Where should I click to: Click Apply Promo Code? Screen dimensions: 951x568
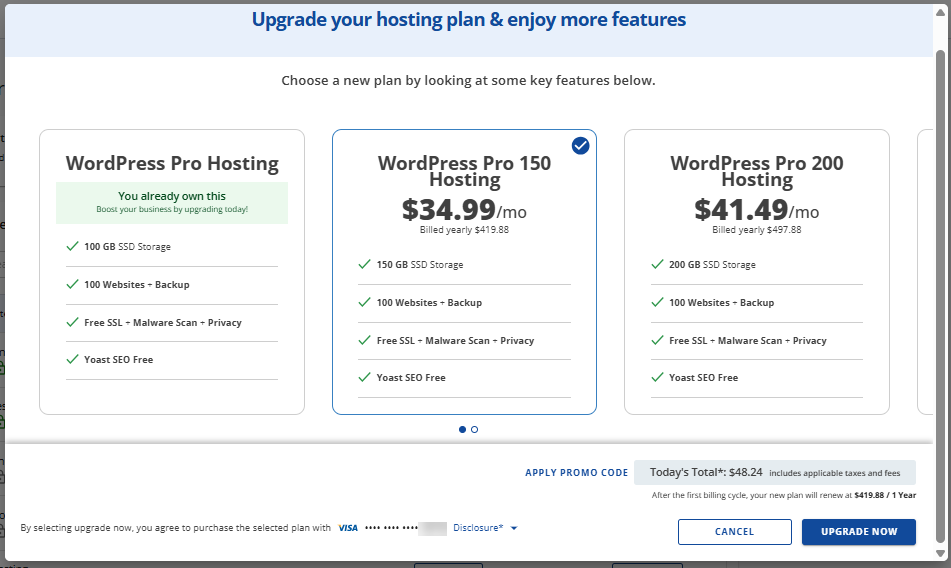577,473
